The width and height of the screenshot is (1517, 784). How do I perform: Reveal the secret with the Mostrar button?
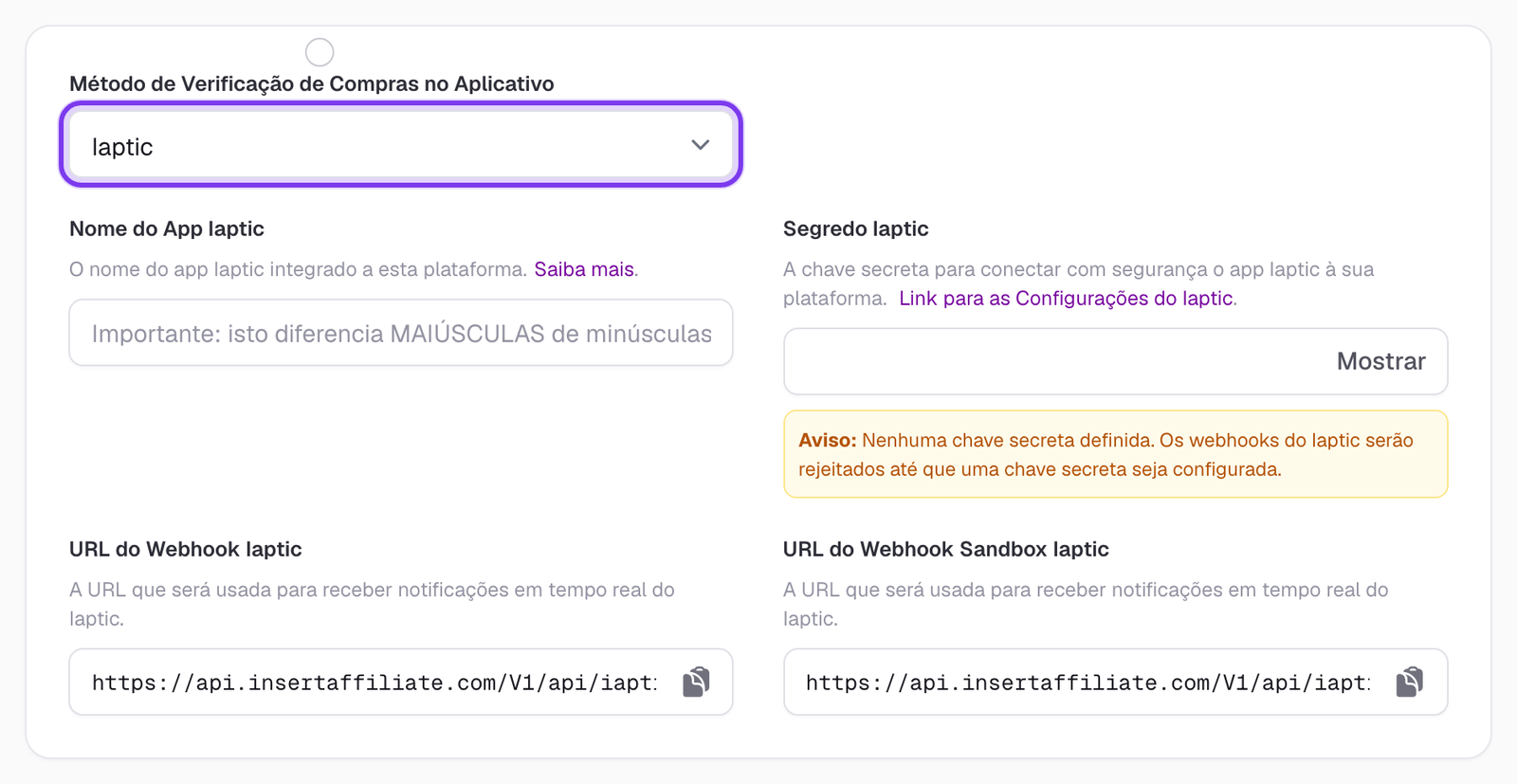pyautogui.click(x=1380, y=361)
